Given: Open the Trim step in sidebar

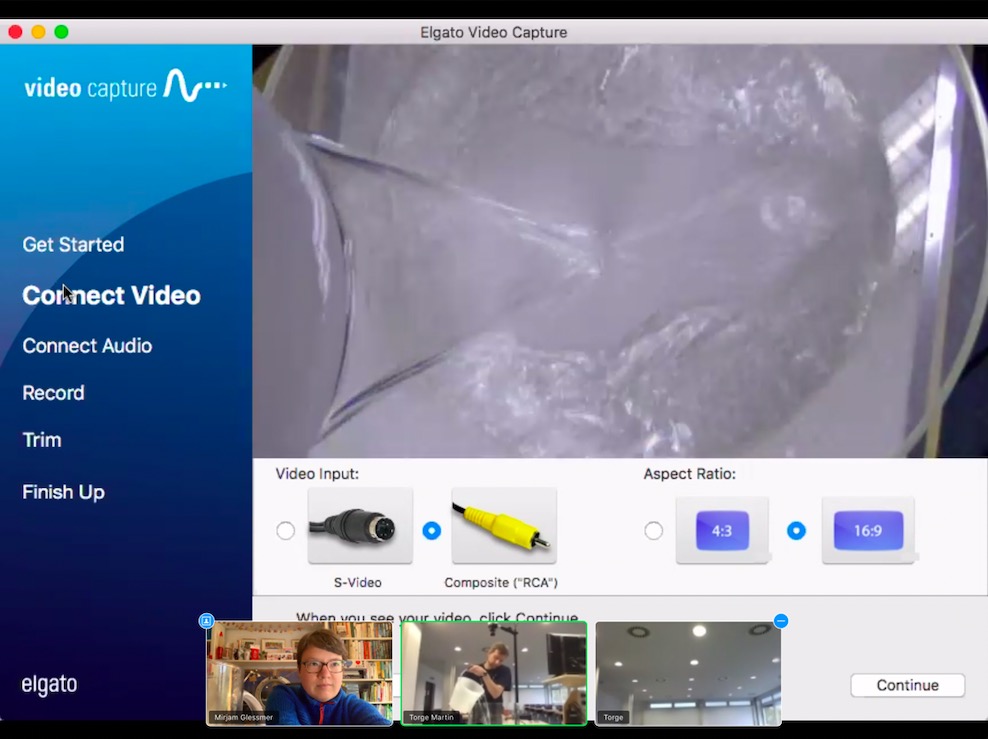Looking at the screenshot, I should [x=42, y=440].
